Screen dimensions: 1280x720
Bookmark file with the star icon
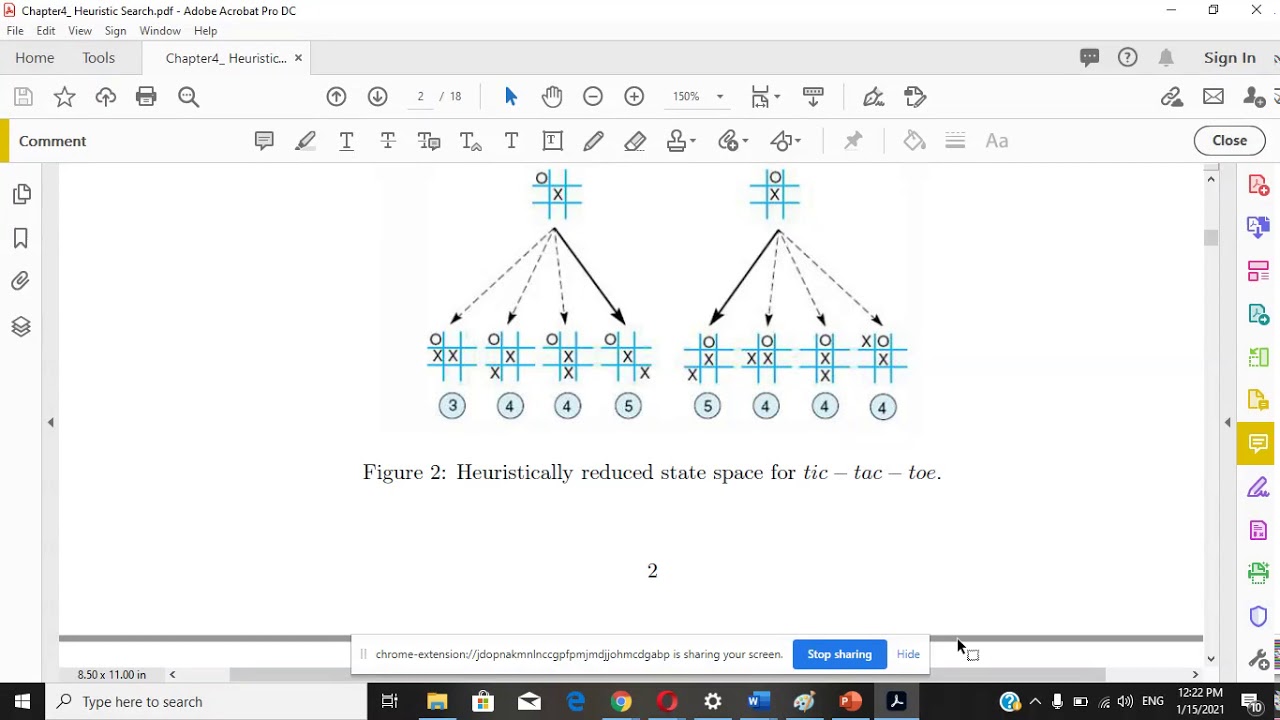(64, 97)
